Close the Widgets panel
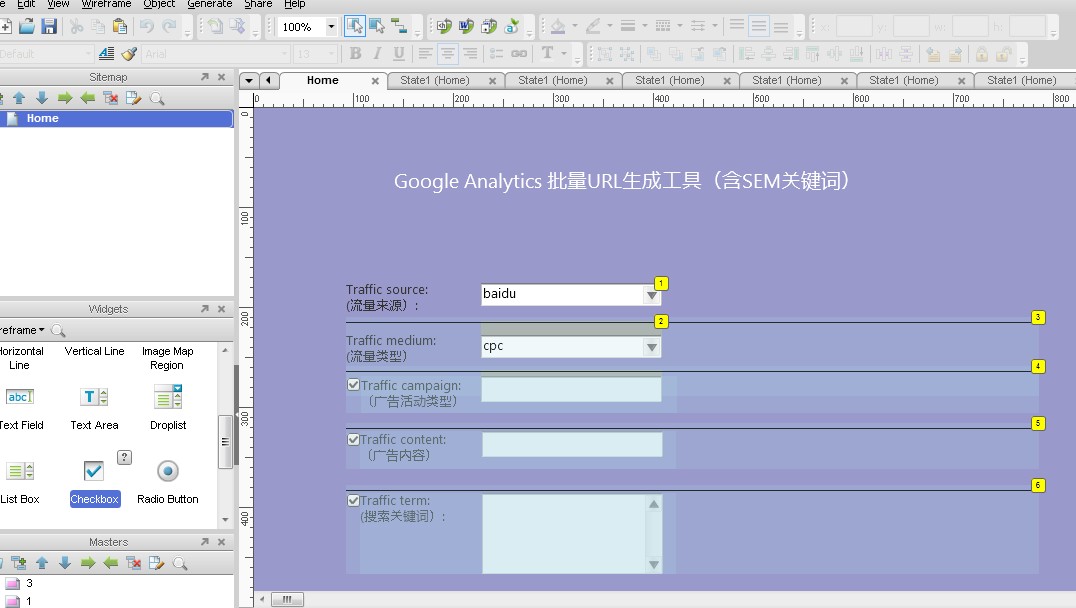 pos(221,309)
